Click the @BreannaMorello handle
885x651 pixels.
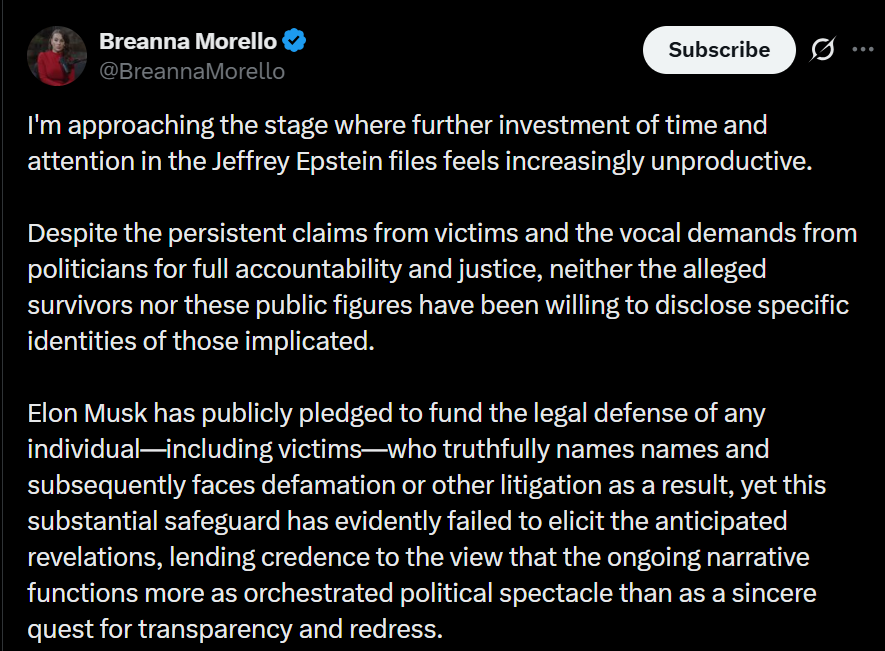191,71
